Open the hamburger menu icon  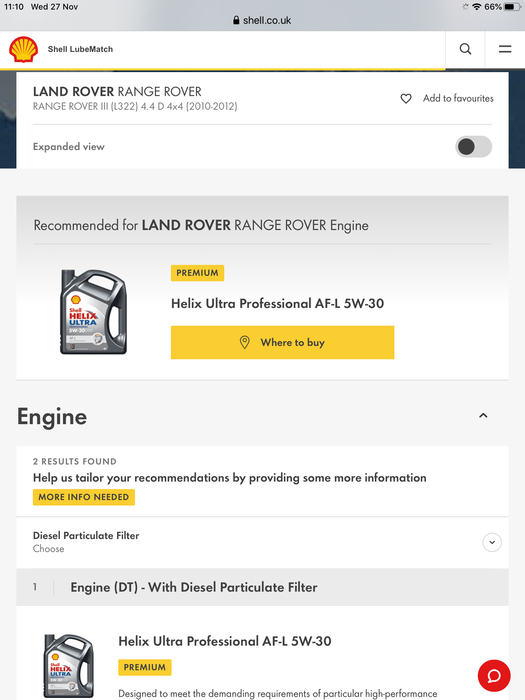[505, 49]
